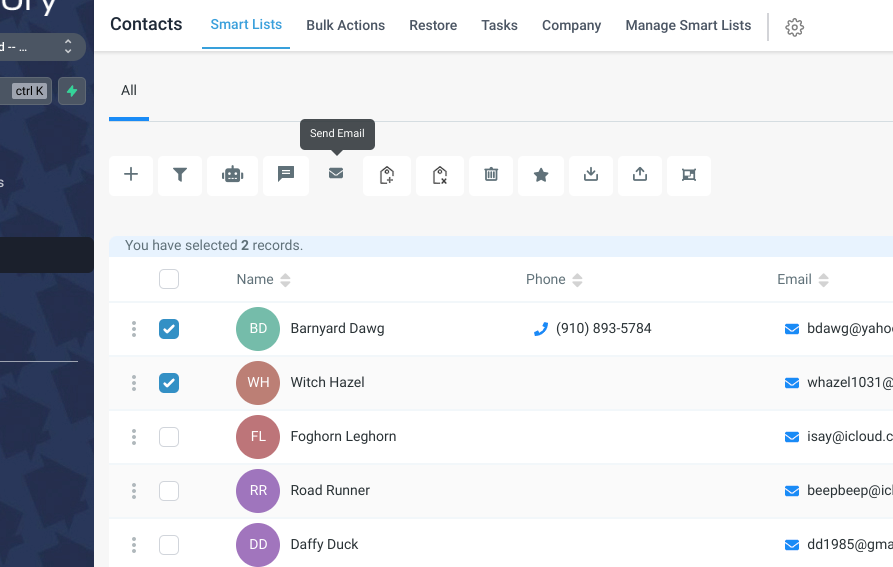Sort by Phone column arrows
The height and width of the screenshot is (567, 893).
point(577,280)
